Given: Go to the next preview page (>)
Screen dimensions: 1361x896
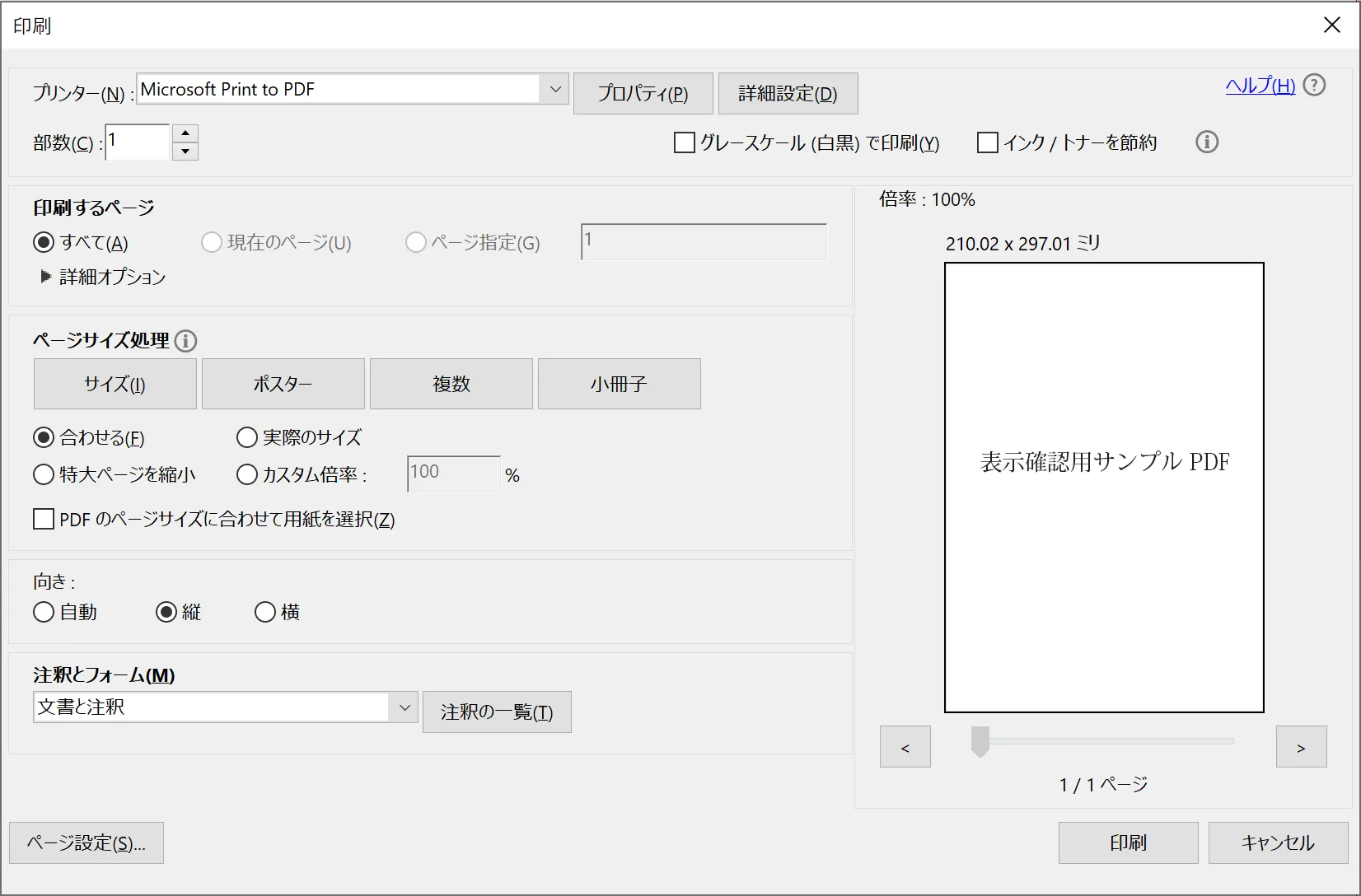Looking at the screenshot, I should (1302, 747).
